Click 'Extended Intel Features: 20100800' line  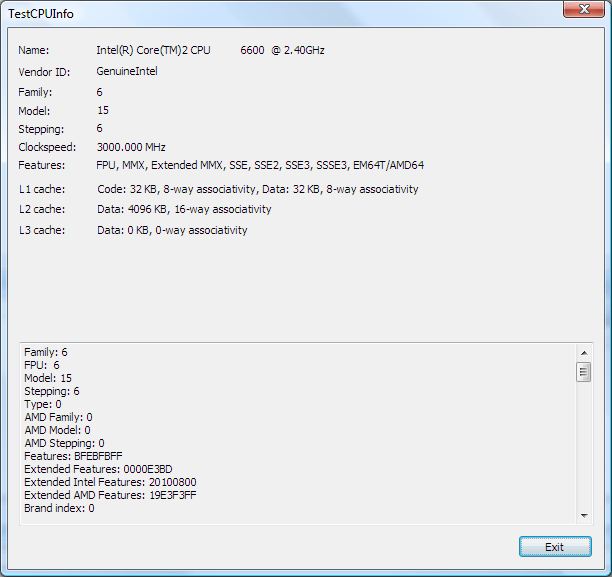tap(110, 482)
